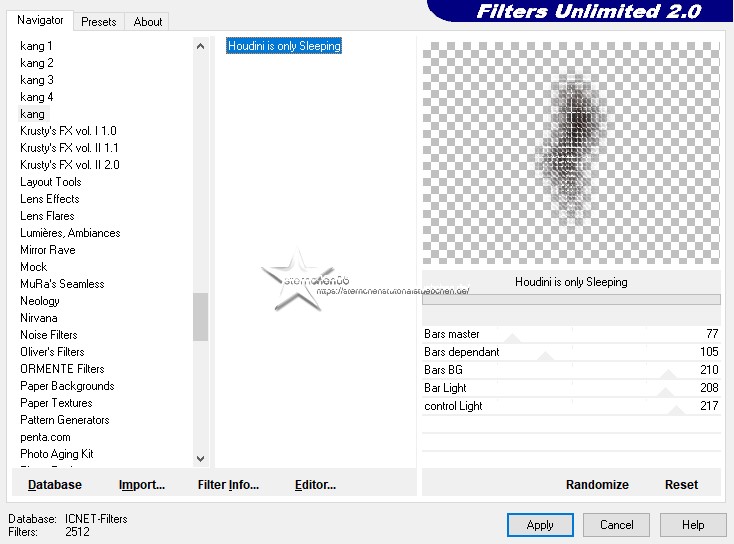Open Filter Info...

pyautogui.click(x=228, y=485)
